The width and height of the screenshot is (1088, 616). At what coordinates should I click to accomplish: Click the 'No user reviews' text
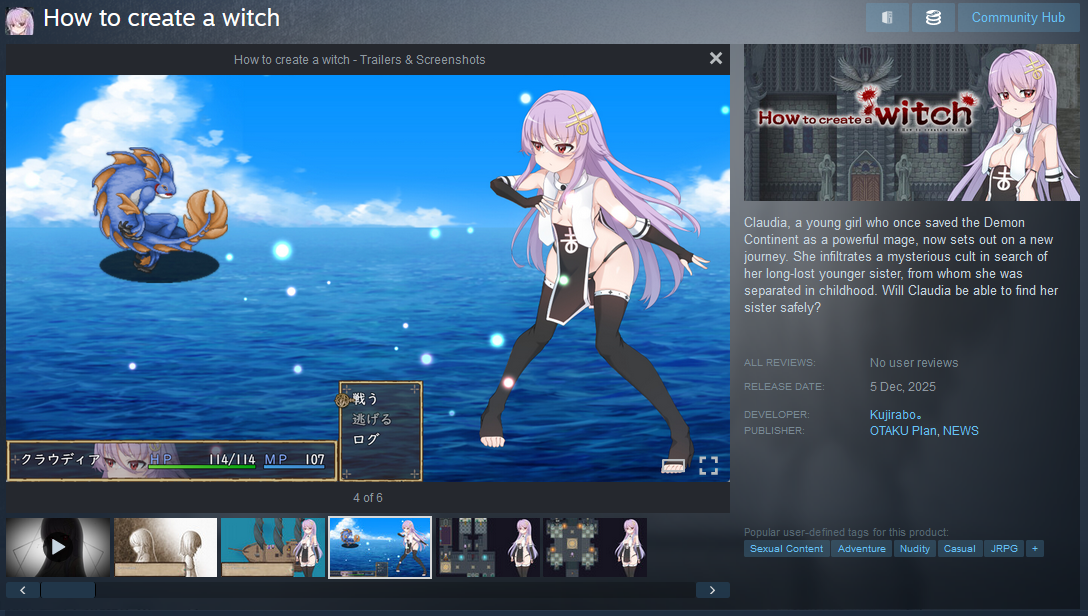914,363
